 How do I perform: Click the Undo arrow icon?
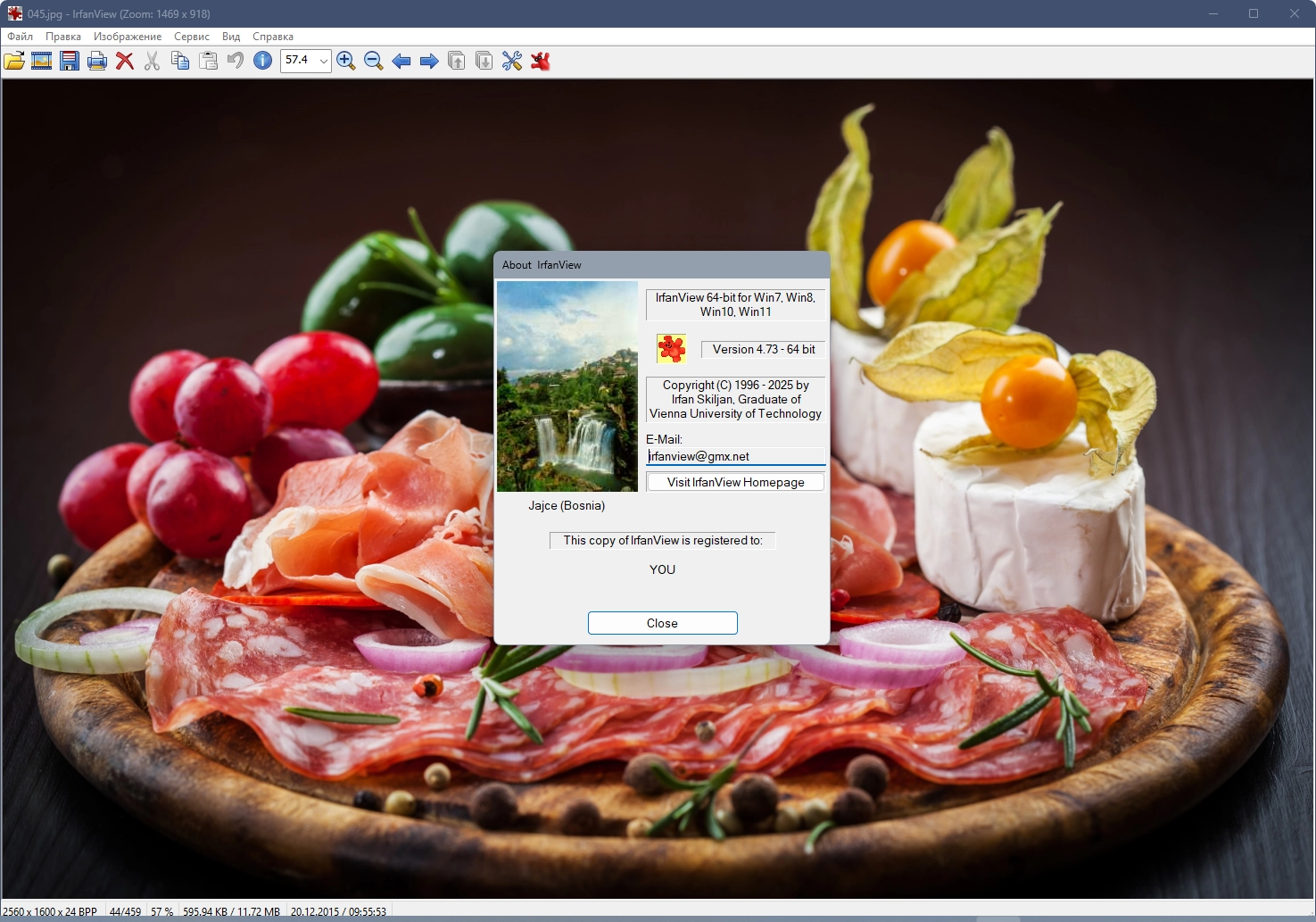[x=236, y=61]
